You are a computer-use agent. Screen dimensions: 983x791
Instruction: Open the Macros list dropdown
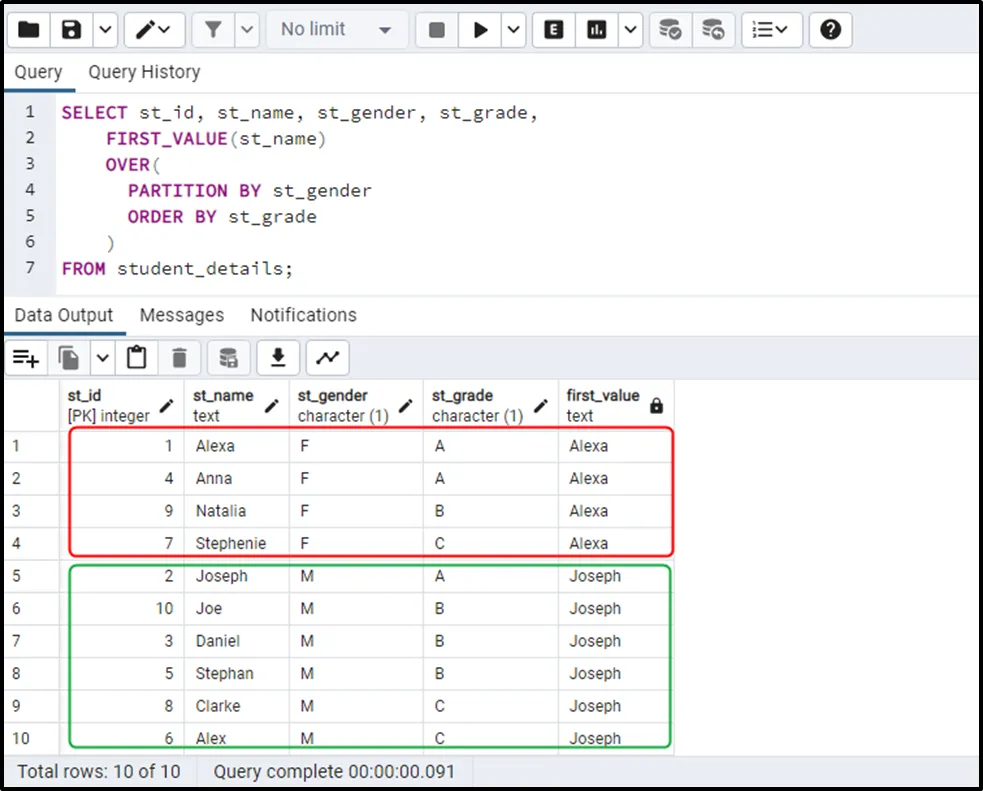pyautogui.click(x=771, y=30)
